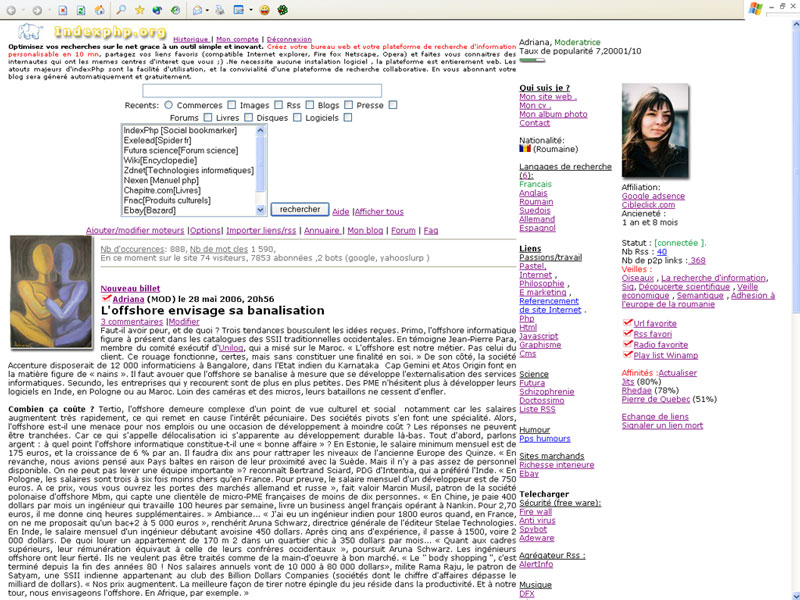This screenshot has height=600, width=800.
Task: Click Déconnexion in the top menu
Action: point(289,39)
